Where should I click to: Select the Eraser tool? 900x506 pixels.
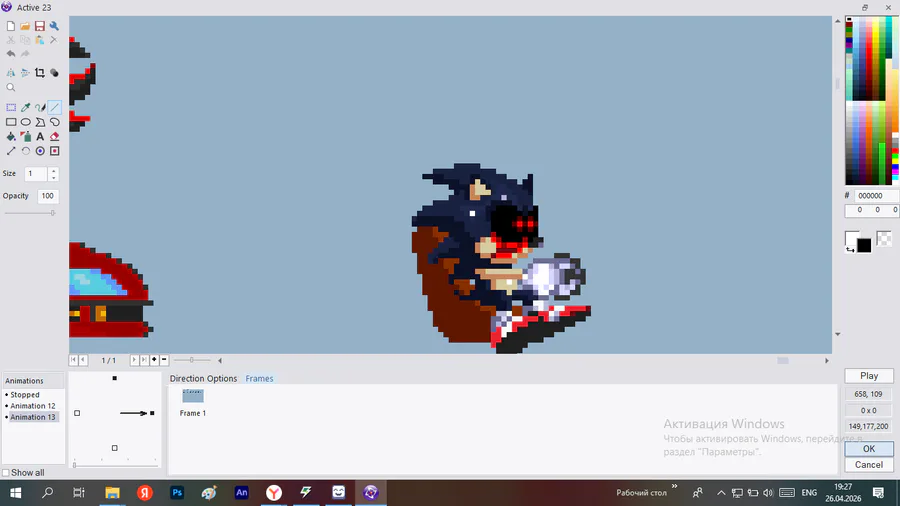click(x=55, y=137)
